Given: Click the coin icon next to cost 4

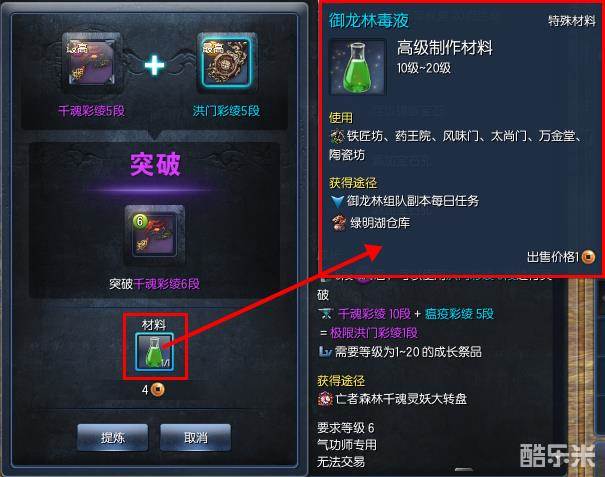Looking at the screenshot, I should pyautogui.click(x=157, y=390).
